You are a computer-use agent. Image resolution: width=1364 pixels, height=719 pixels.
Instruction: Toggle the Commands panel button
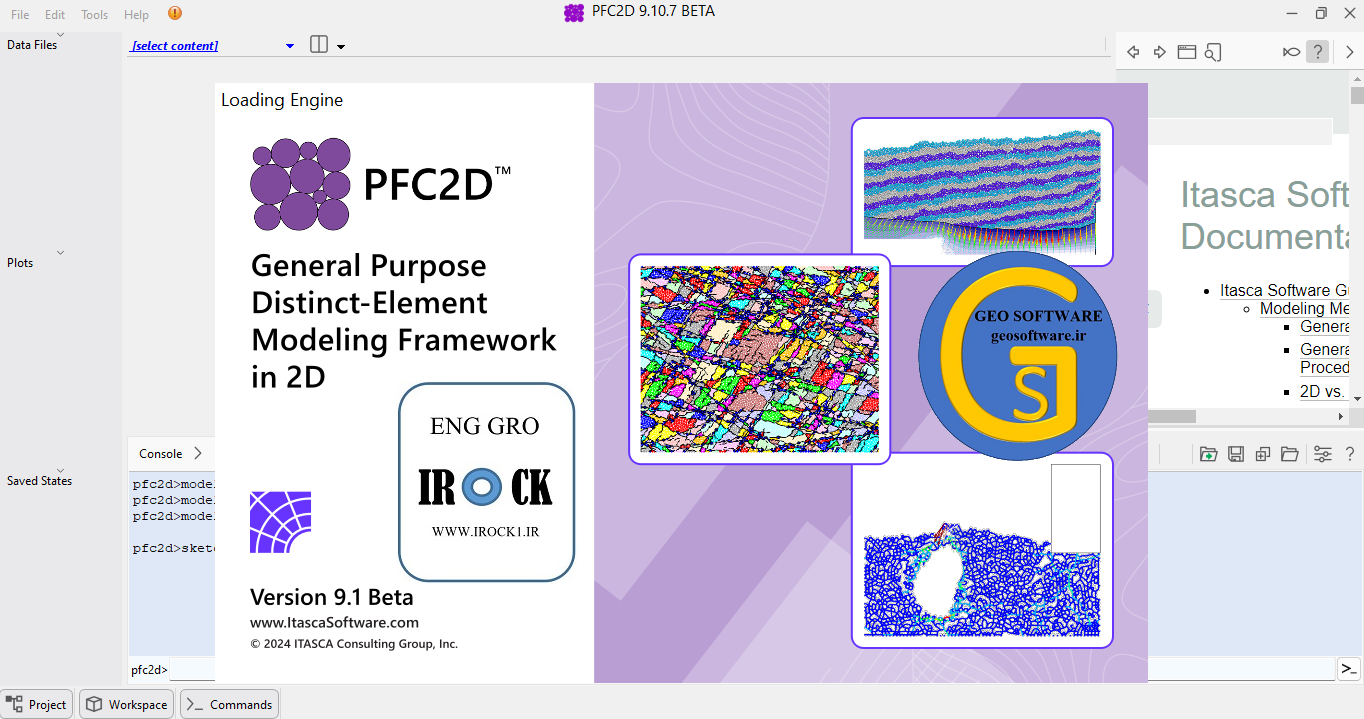pos(229,704)
